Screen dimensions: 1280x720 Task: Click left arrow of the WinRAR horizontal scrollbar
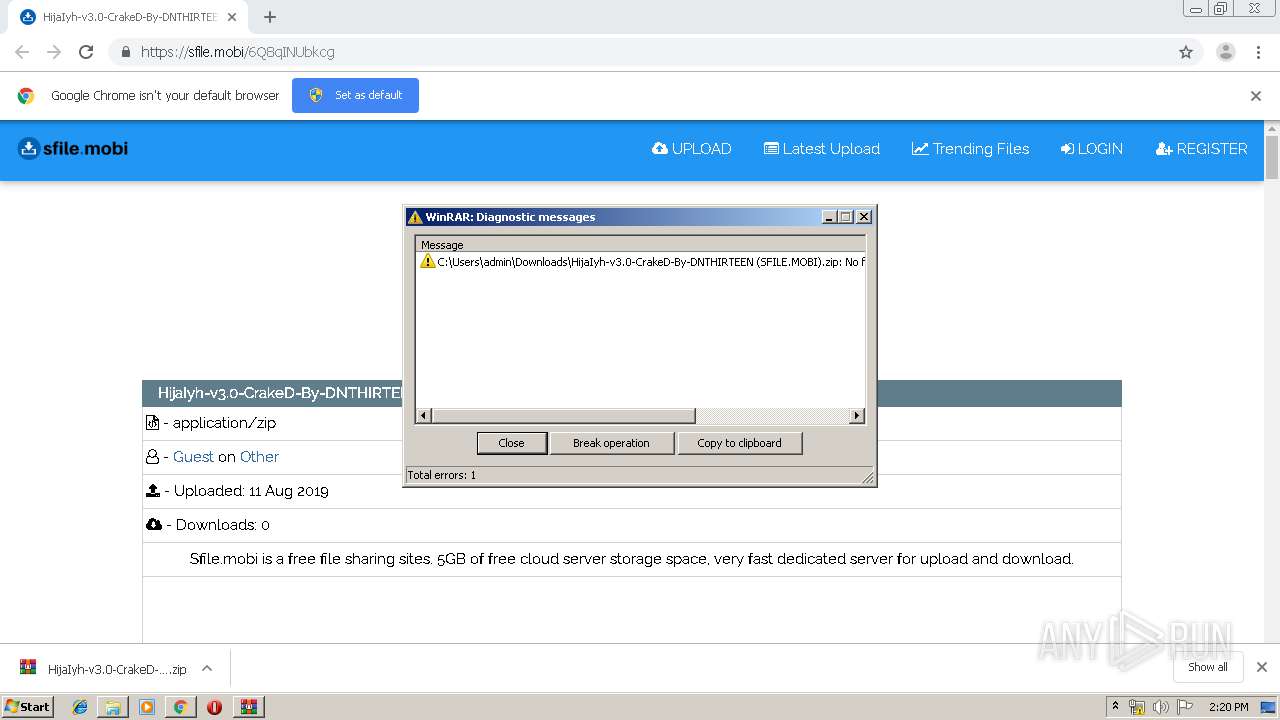423,415
